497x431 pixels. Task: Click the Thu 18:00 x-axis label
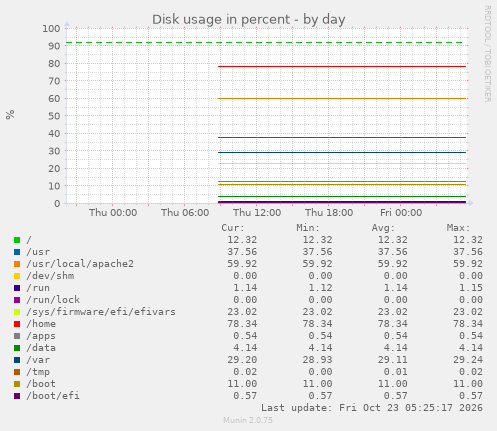point(329,213)
